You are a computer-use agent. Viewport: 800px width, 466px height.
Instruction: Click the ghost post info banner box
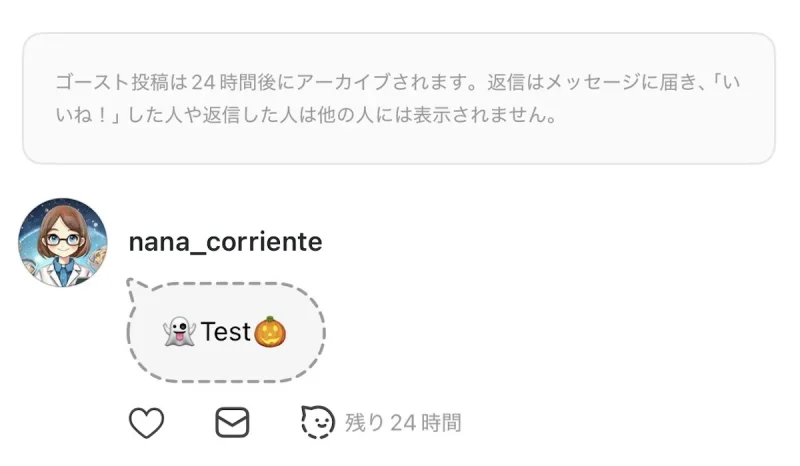tap(399, 98)
